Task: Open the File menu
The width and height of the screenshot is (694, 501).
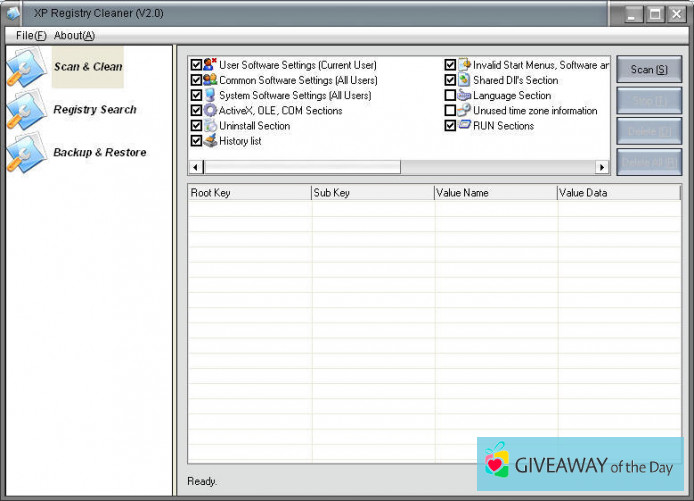Action: 31,35
